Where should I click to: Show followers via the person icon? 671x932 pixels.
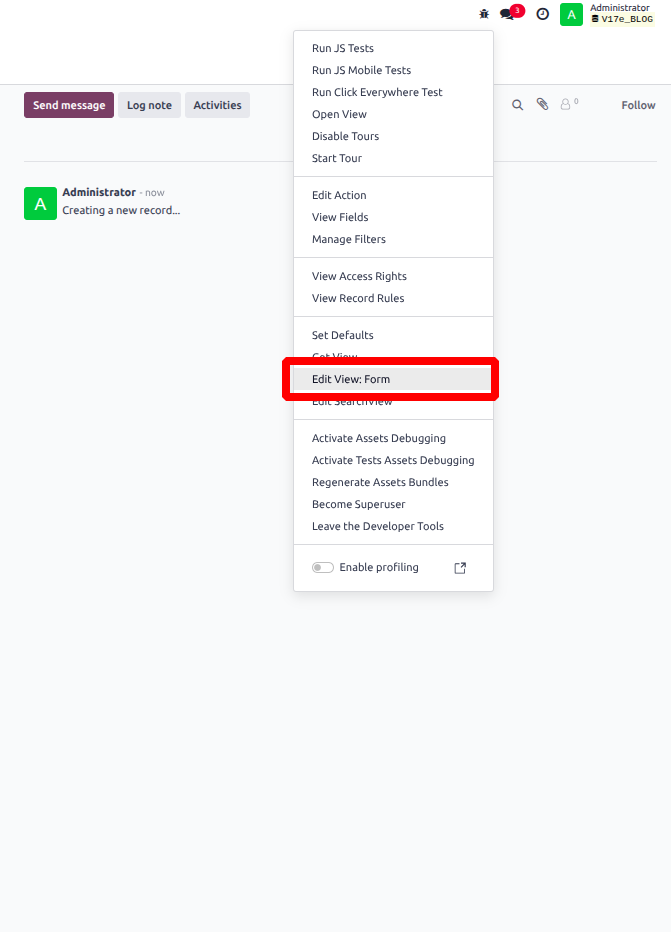[x=567, y=105]
